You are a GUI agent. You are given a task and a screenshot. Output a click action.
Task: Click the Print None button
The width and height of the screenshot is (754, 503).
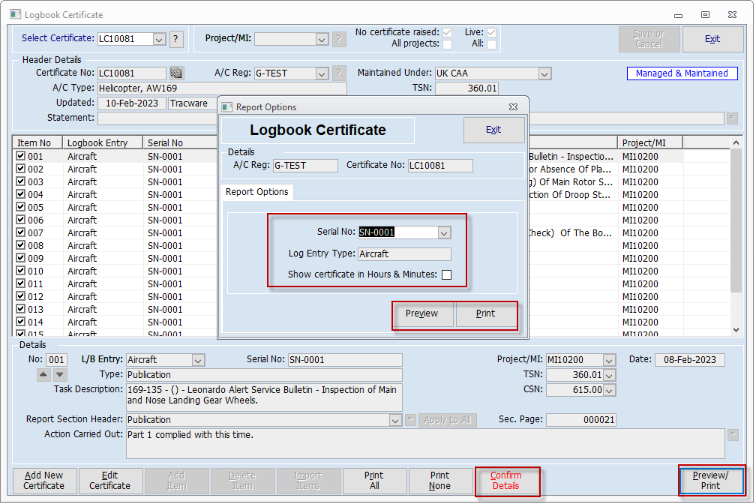click(x=440, y=481)
